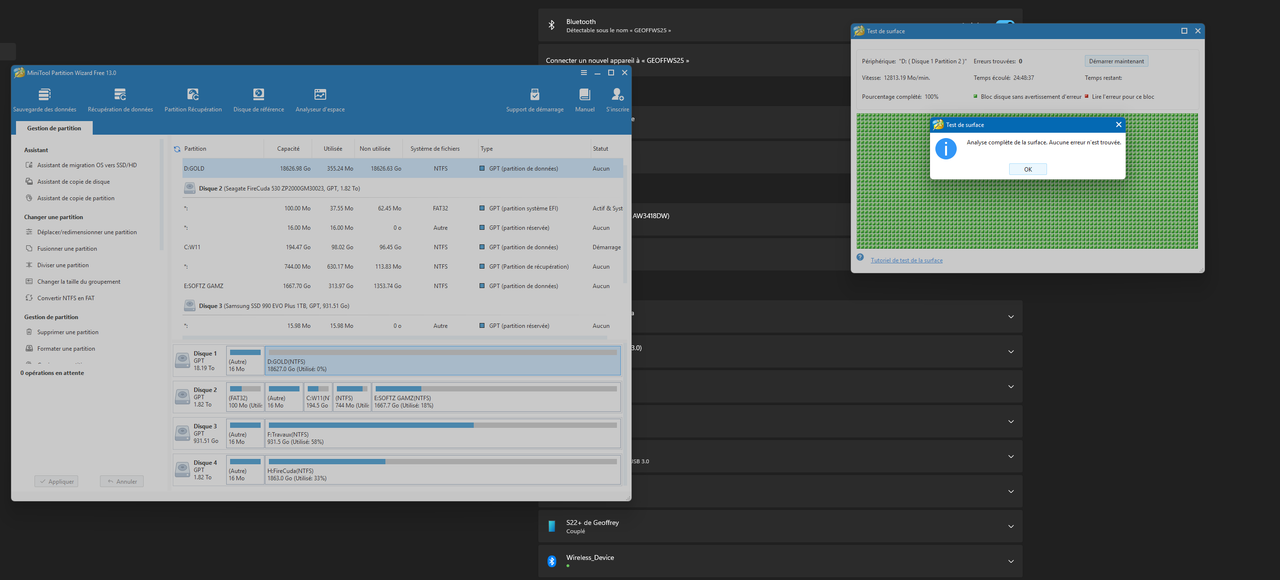Click OK in surface test dialog
Image resolution: width=1280 pixels, height=580 pixels.
coord(1028,169)
